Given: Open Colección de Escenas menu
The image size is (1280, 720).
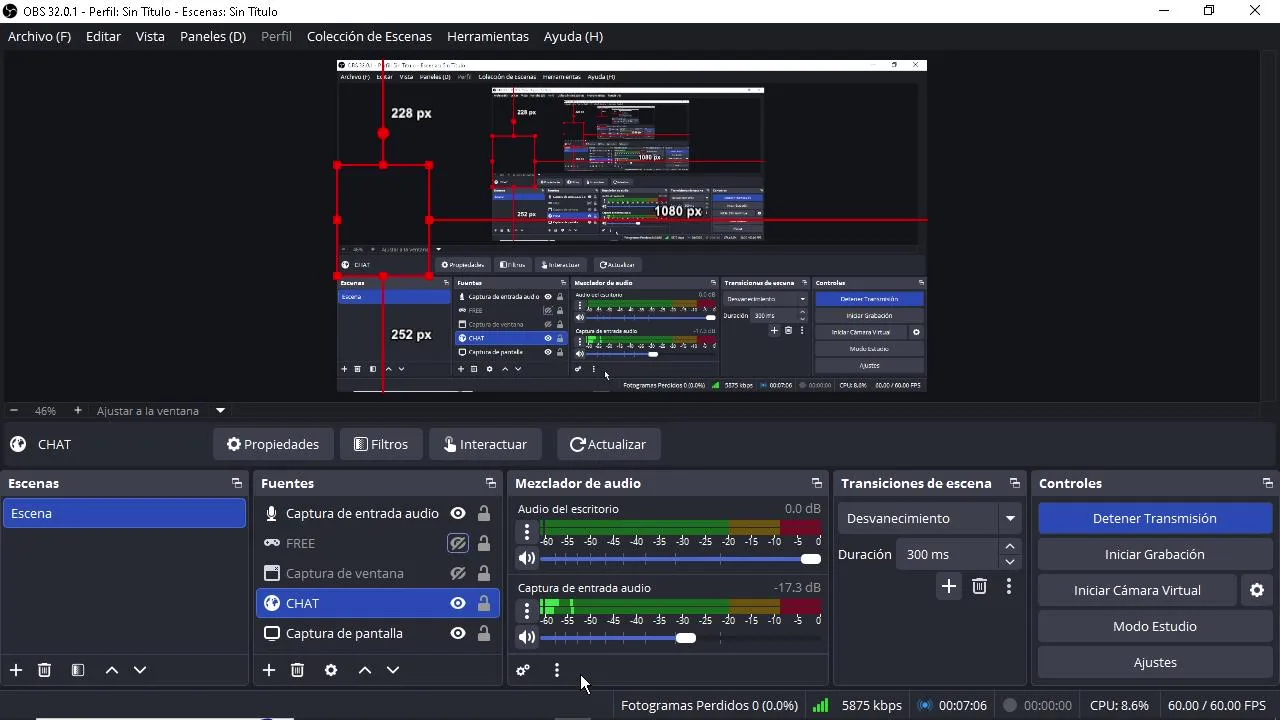Looking at the screenshot, I should click(369, 36).
